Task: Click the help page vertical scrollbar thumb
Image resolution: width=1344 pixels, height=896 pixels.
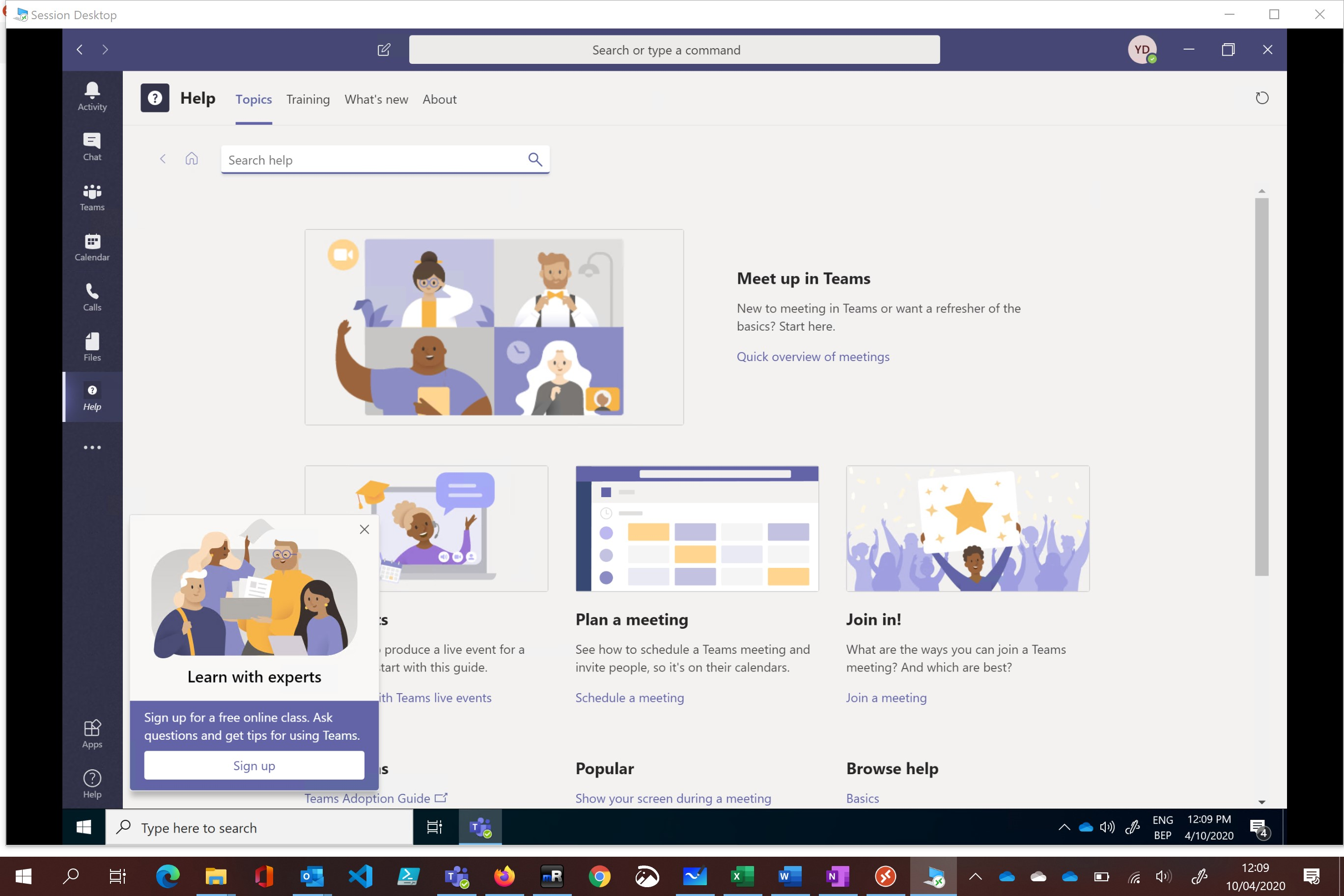Action: (x=1261, y=387)
